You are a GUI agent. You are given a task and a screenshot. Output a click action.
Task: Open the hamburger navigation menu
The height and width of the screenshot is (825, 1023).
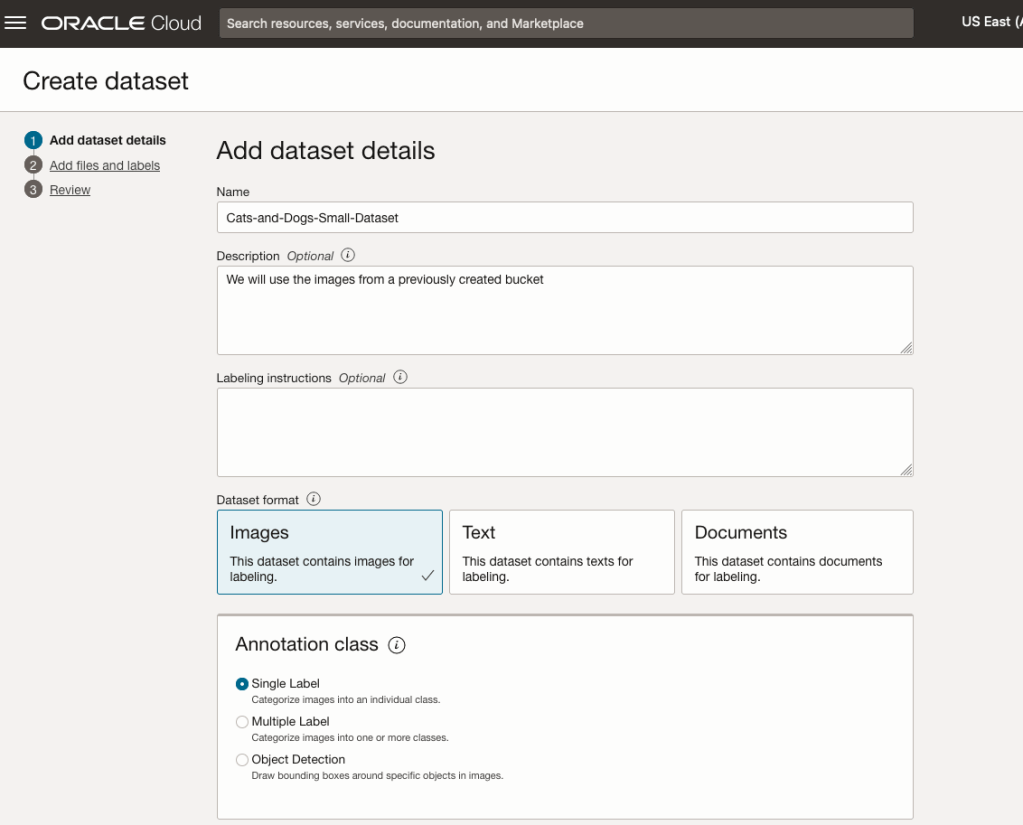pyautogui.click(x=16, y=23)
